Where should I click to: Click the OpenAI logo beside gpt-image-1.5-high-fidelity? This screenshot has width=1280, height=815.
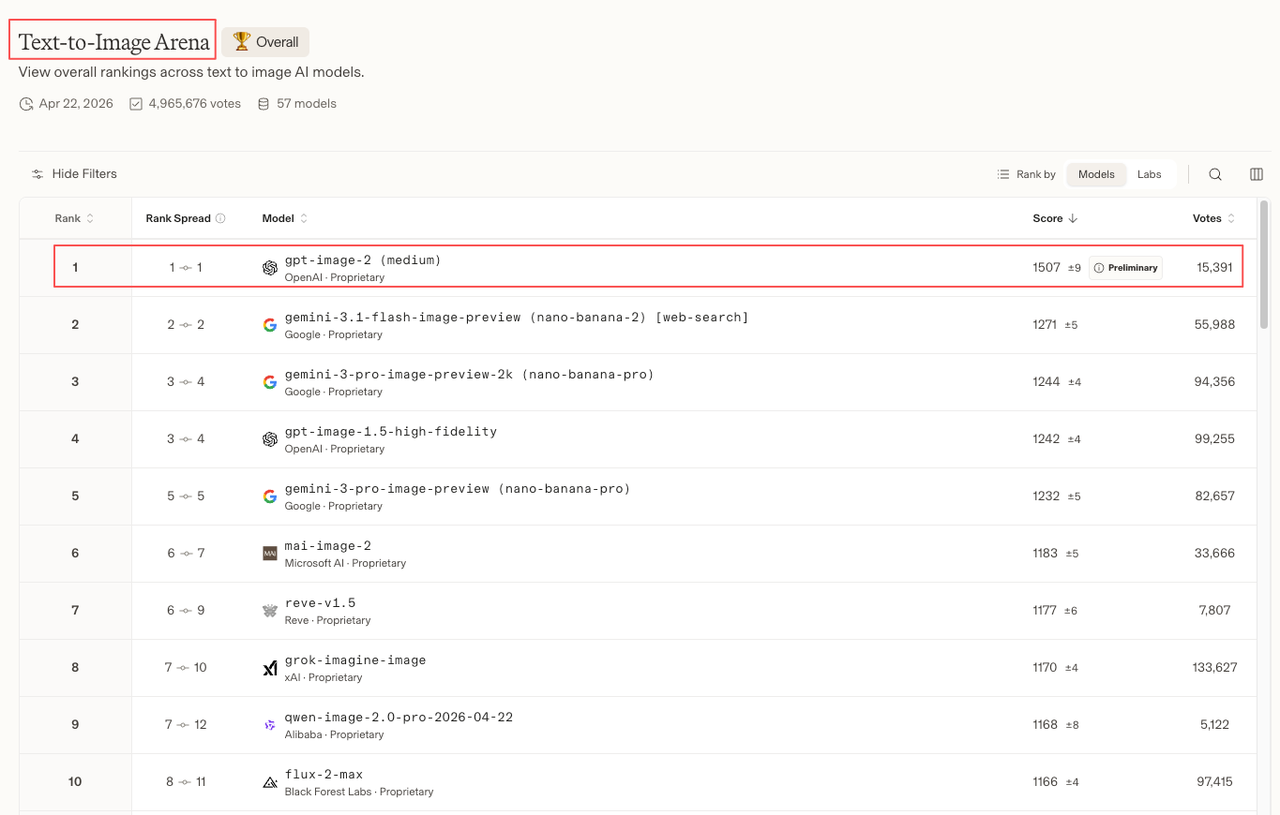point(269,439)
